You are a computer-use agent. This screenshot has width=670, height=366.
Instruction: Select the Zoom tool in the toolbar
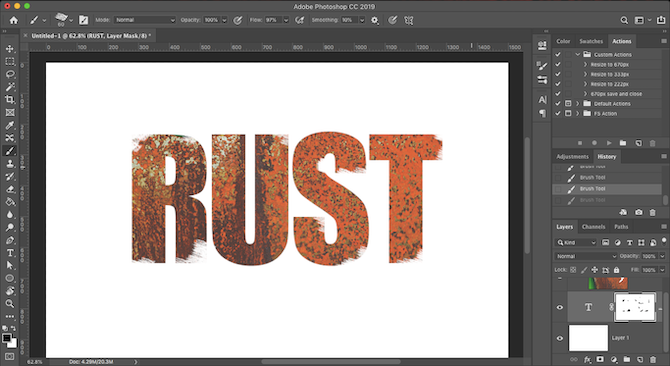10,304
